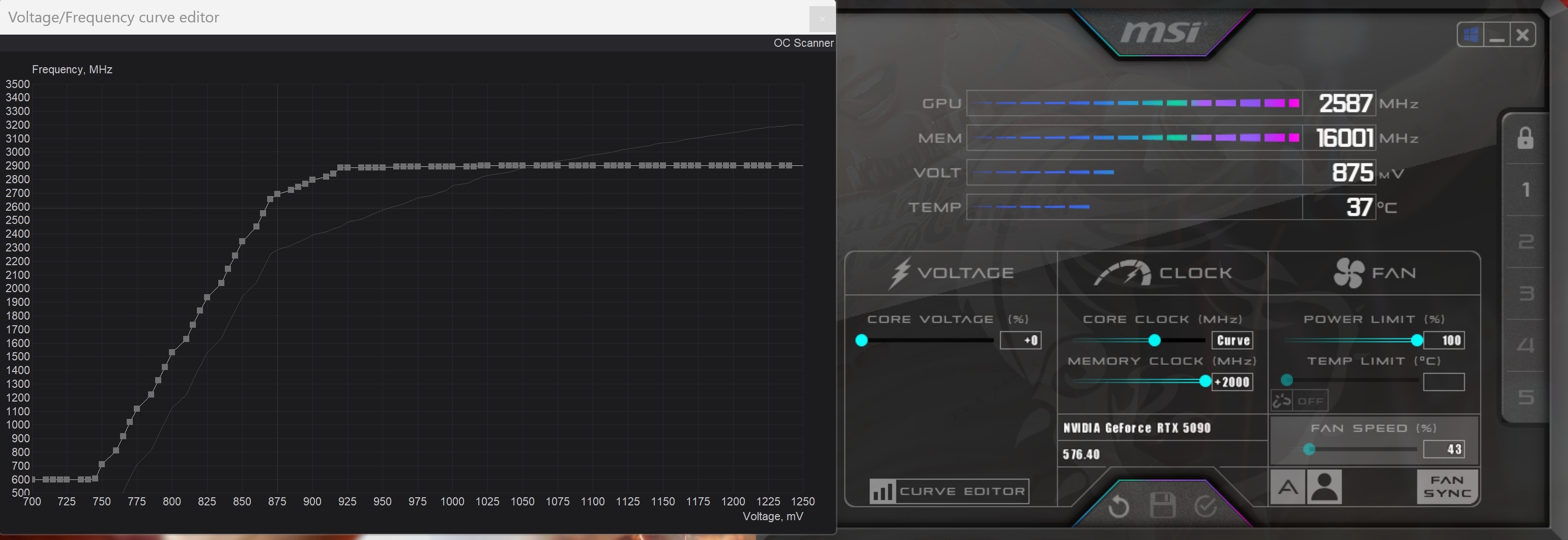Click the Fan Speed slider handle

(x=1310, y=450)
